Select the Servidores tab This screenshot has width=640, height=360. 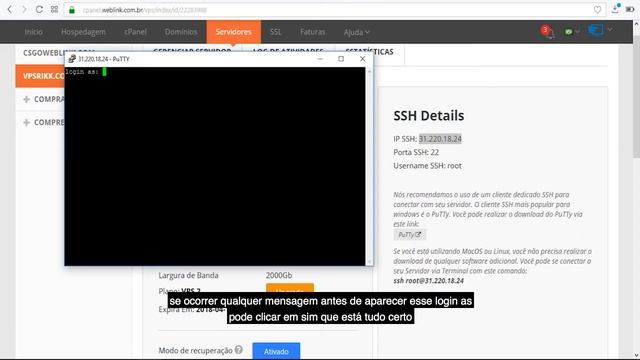click(233, 32)
